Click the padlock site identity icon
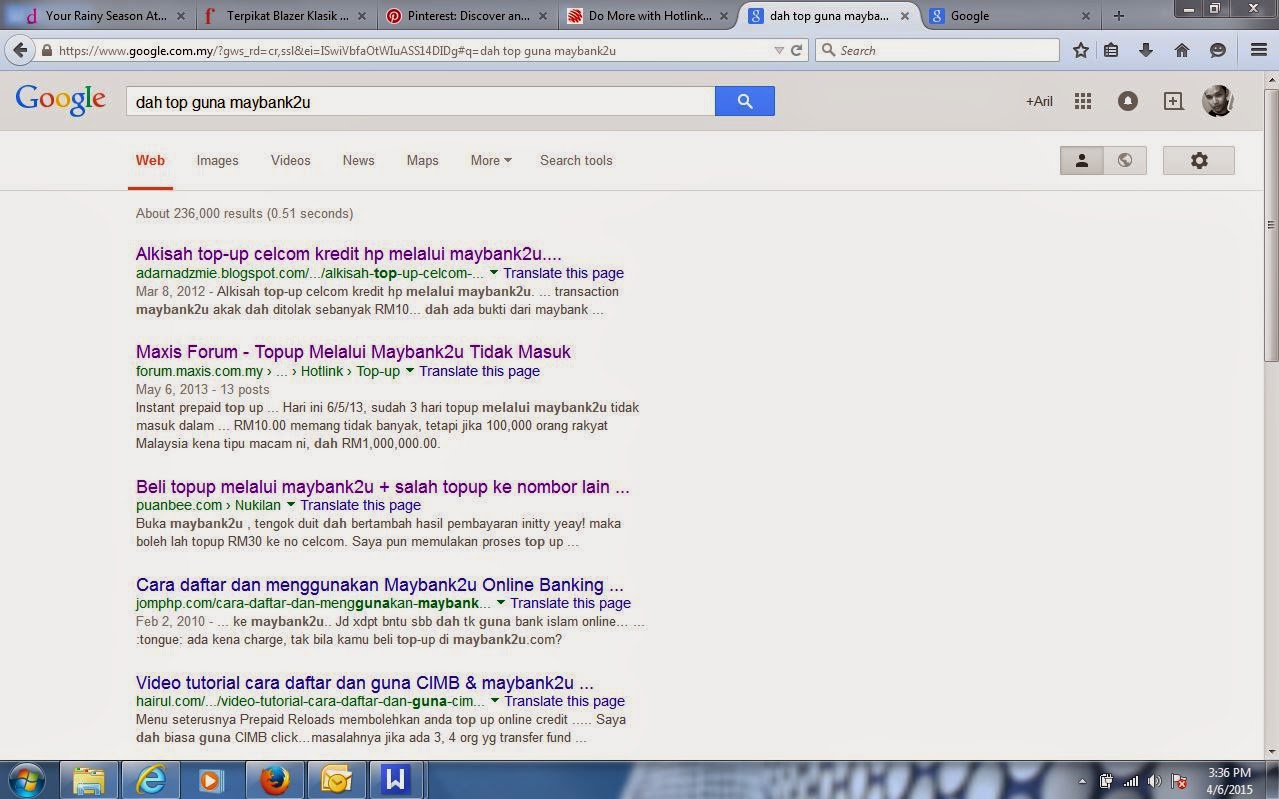1279x799 pixels. (47, 50)
